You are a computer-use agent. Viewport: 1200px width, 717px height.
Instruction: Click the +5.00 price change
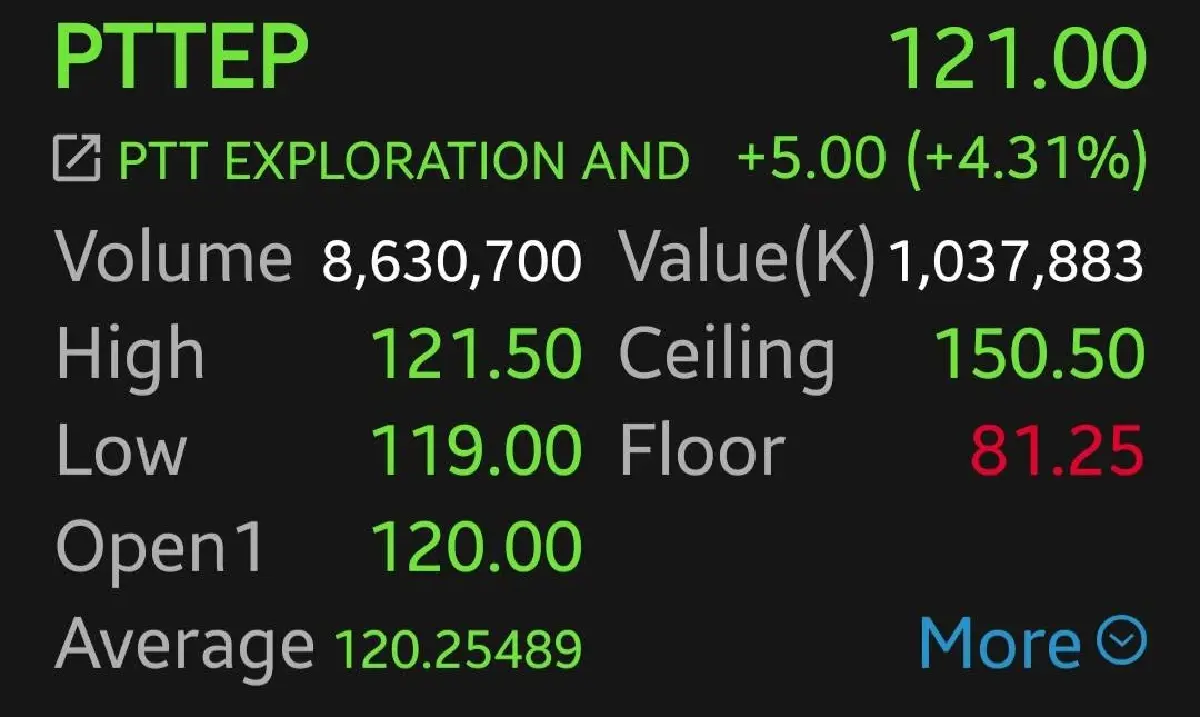coord(810,158)
